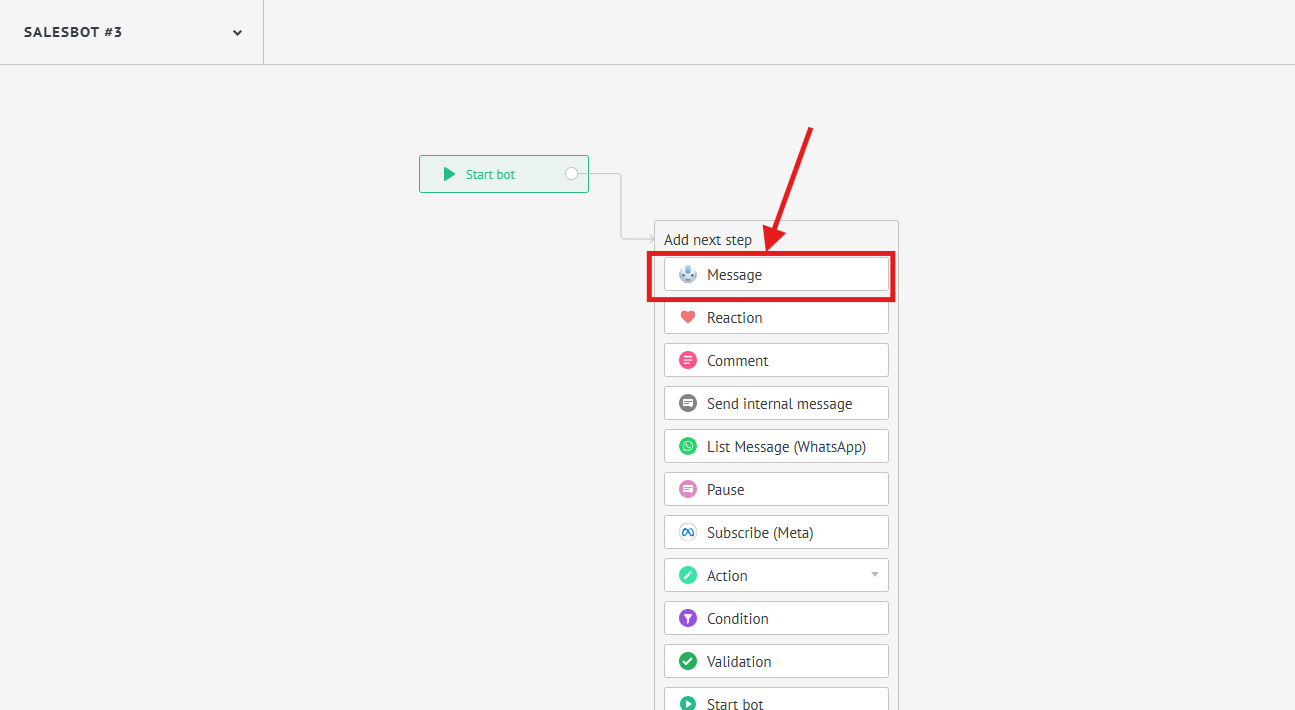Screen dimensions: 1295x710
Task: Click the green WhatsApp logo icon
Action: tap(688, 446)
